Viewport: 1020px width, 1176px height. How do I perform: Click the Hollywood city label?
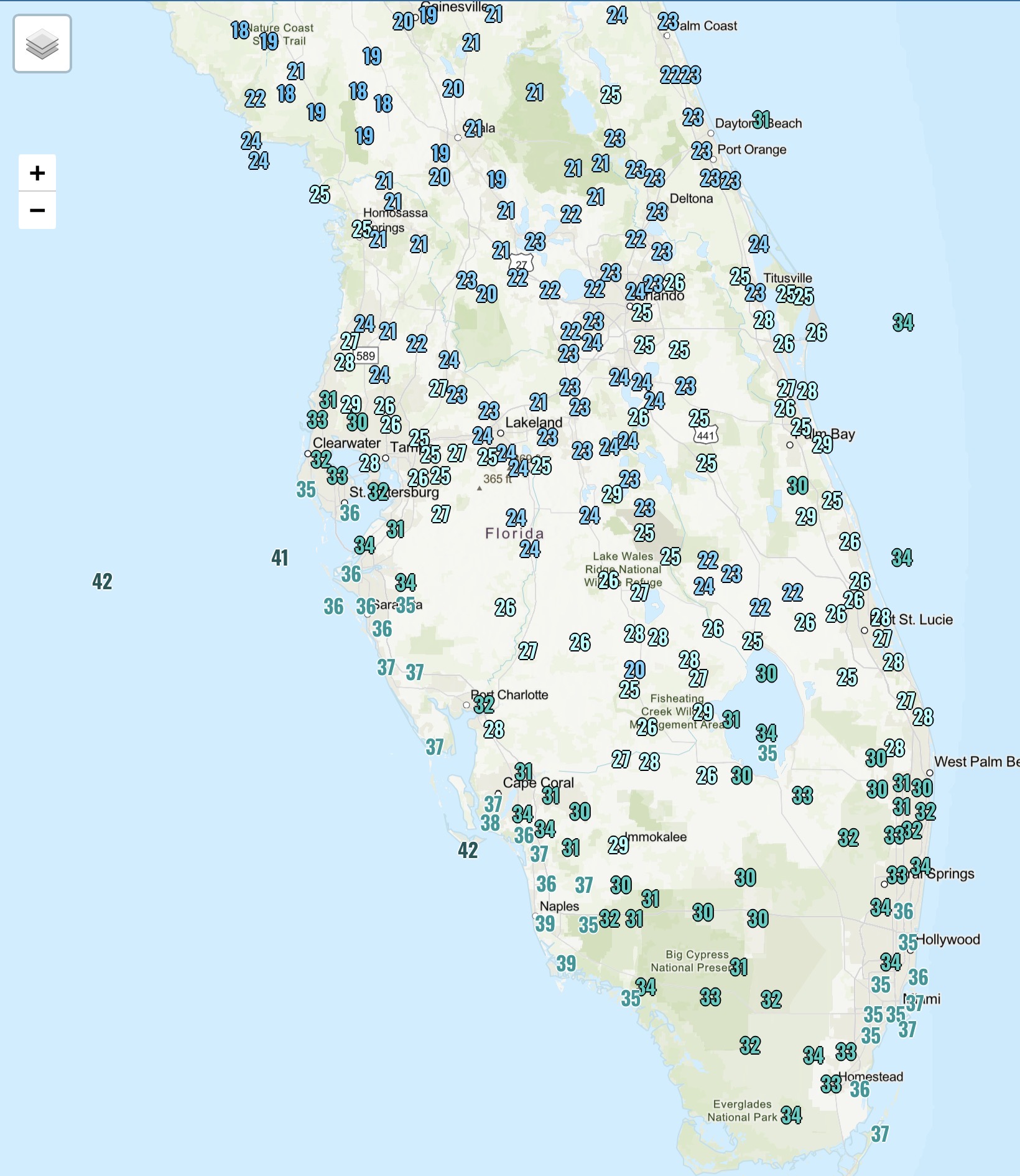(x=949, y=940)
